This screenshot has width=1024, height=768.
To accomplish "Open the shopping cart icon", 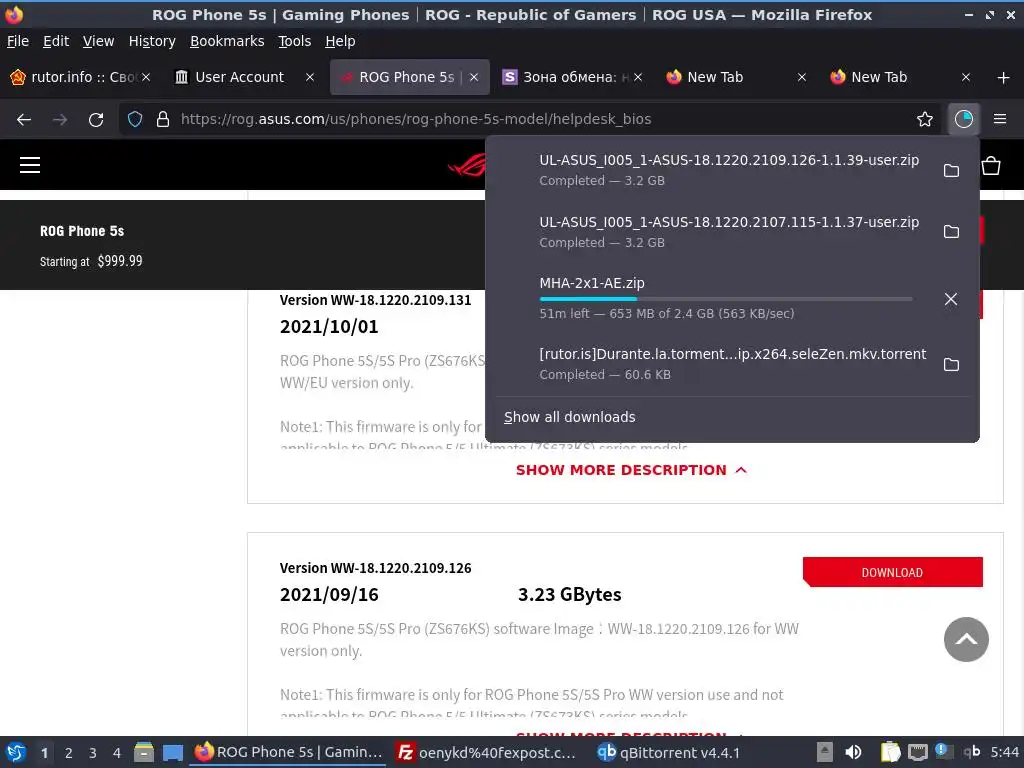I will (991, 166).
